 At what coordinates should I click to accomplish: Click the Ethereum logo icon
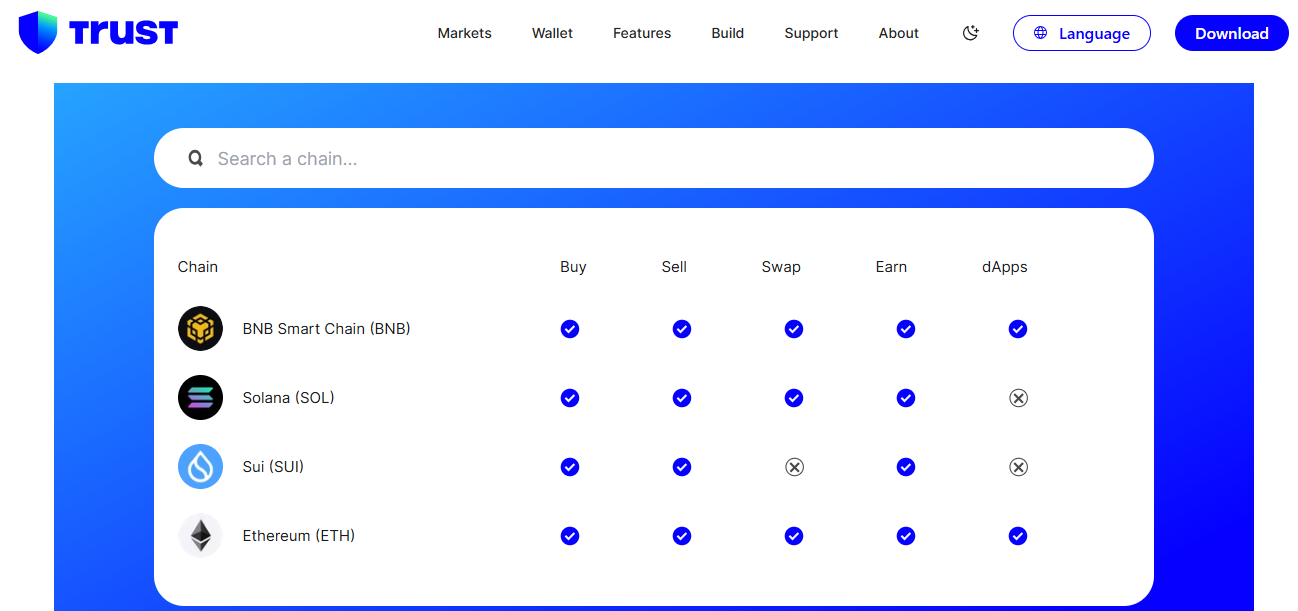tap(200, 535)
